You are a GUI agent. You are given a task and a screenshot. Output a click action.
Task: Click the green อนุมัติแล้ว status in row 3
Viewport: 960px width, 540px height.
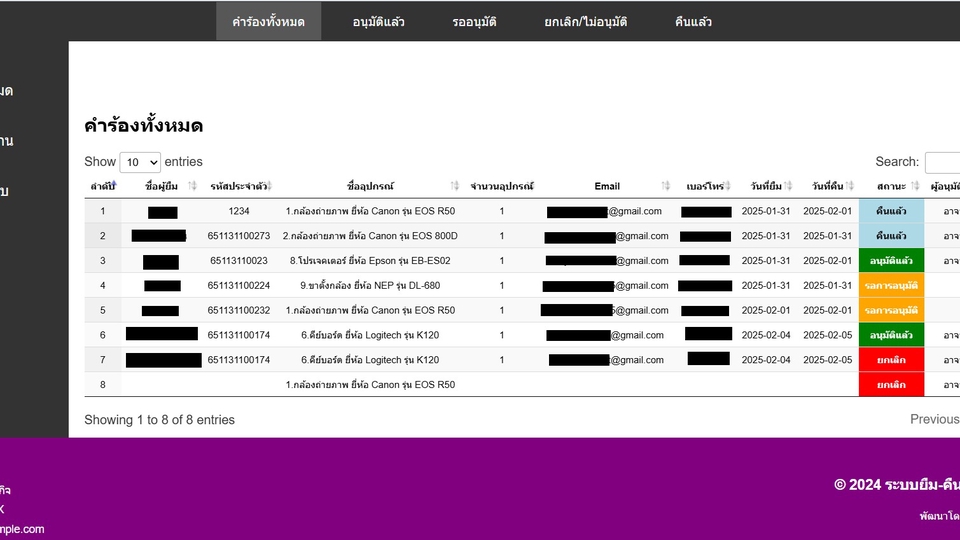[x=891, y=261]
